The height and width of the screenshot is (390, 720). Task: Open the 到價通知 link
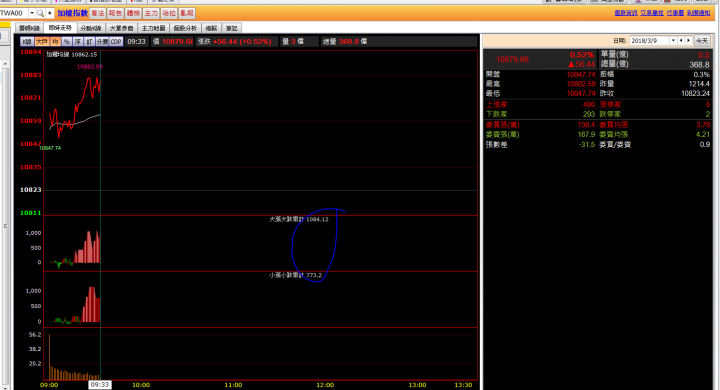click(x=698, y=13)
